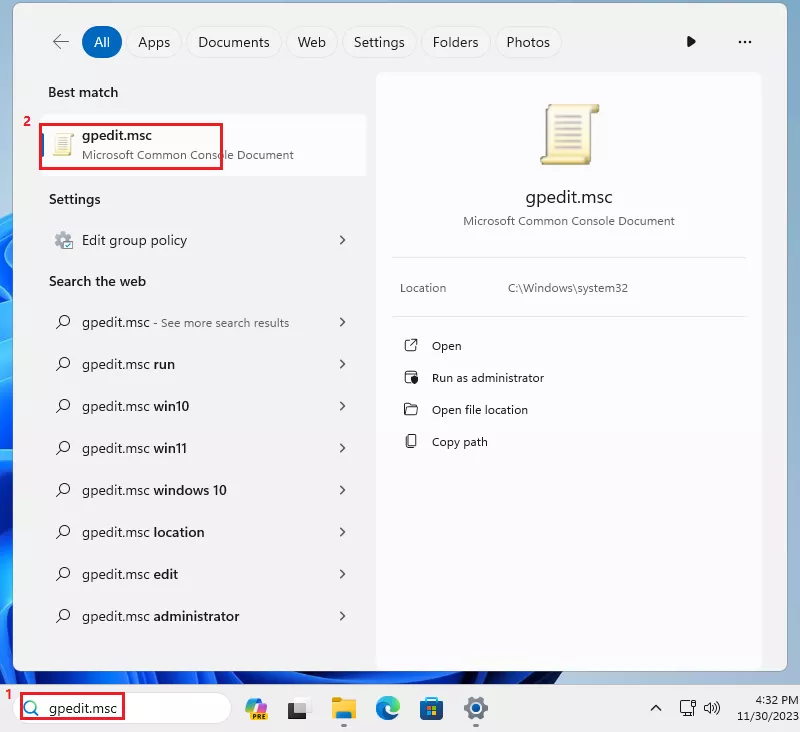Screen dimensions: 800x732
Task: Open File Explorer from the taskbar
Action: click(344, 708)
